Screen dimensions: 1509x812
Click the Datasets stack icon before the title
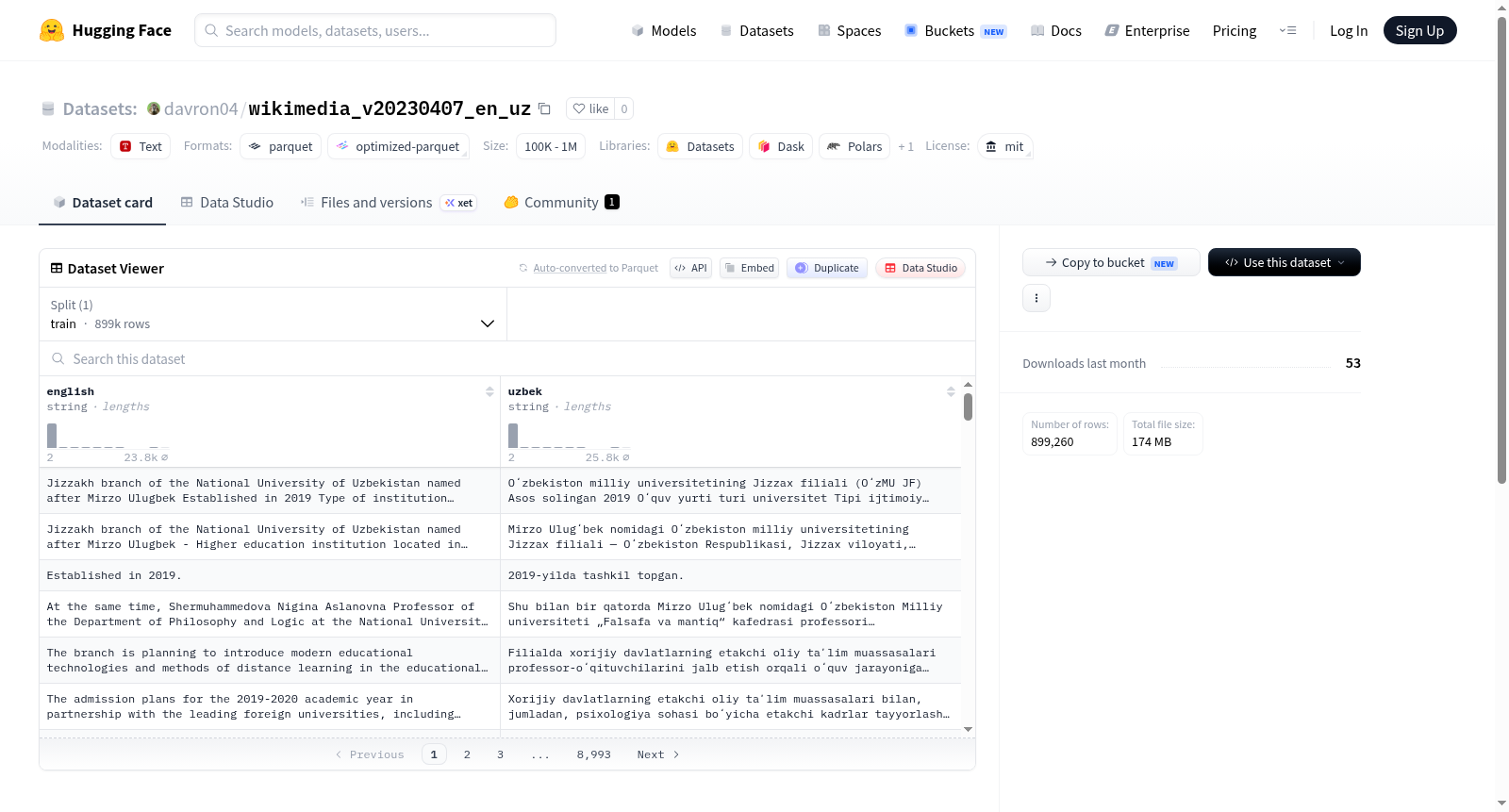48,108
